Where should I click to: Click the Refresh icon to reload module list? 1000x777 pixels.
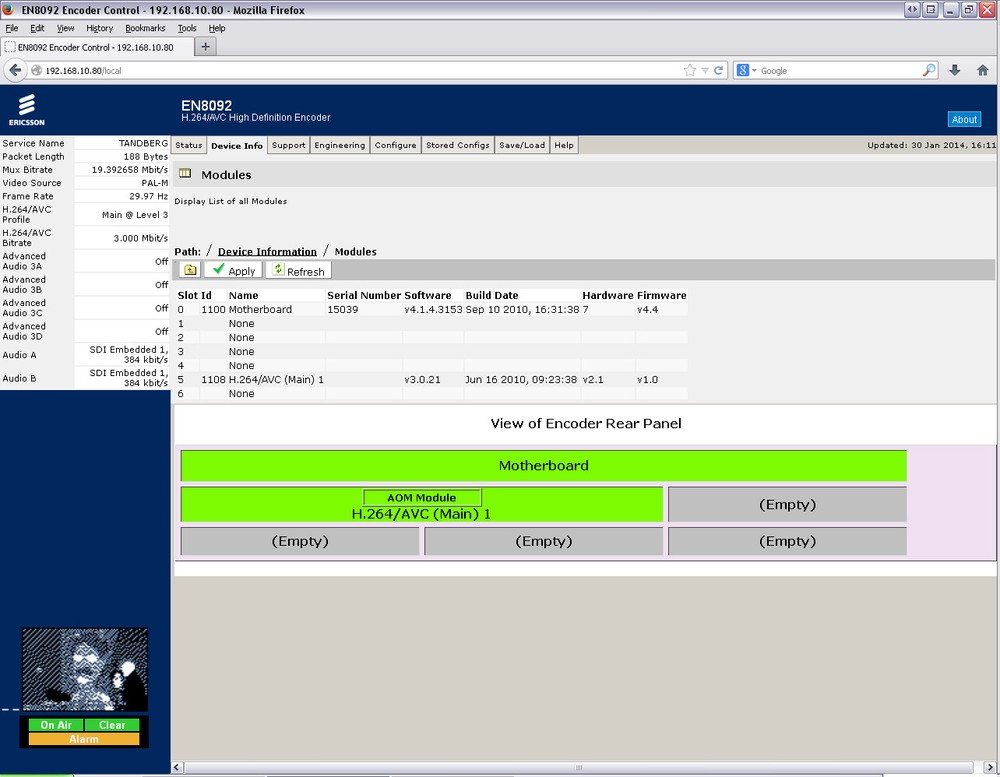pyautogui.click(x=298, y=269)
